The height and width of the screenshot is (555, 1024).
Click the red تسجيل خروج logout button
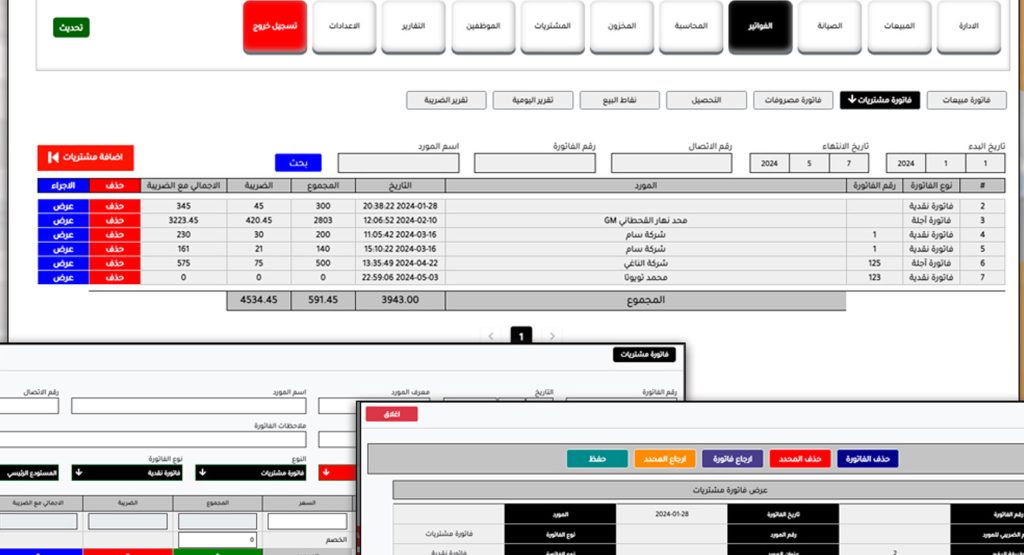pos(274,26)
